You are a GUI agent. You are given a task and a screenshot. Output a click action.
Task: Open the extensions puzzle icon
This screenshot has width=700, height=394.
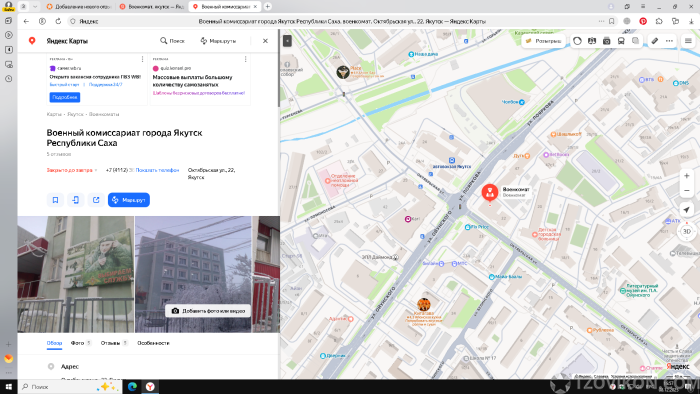click(659, 21)
